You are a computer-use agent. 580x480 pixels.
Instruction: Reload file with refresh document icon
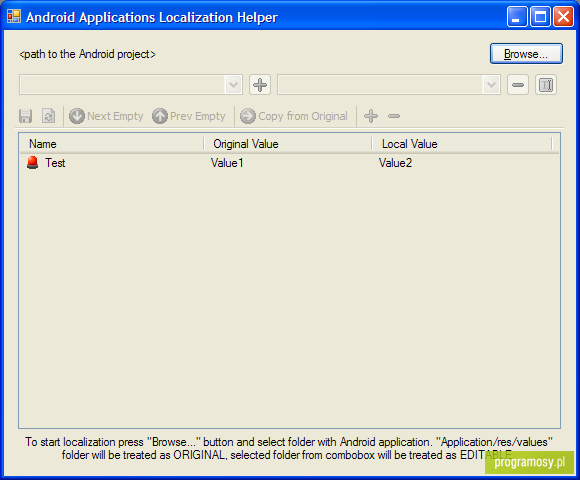pos(48,116)
